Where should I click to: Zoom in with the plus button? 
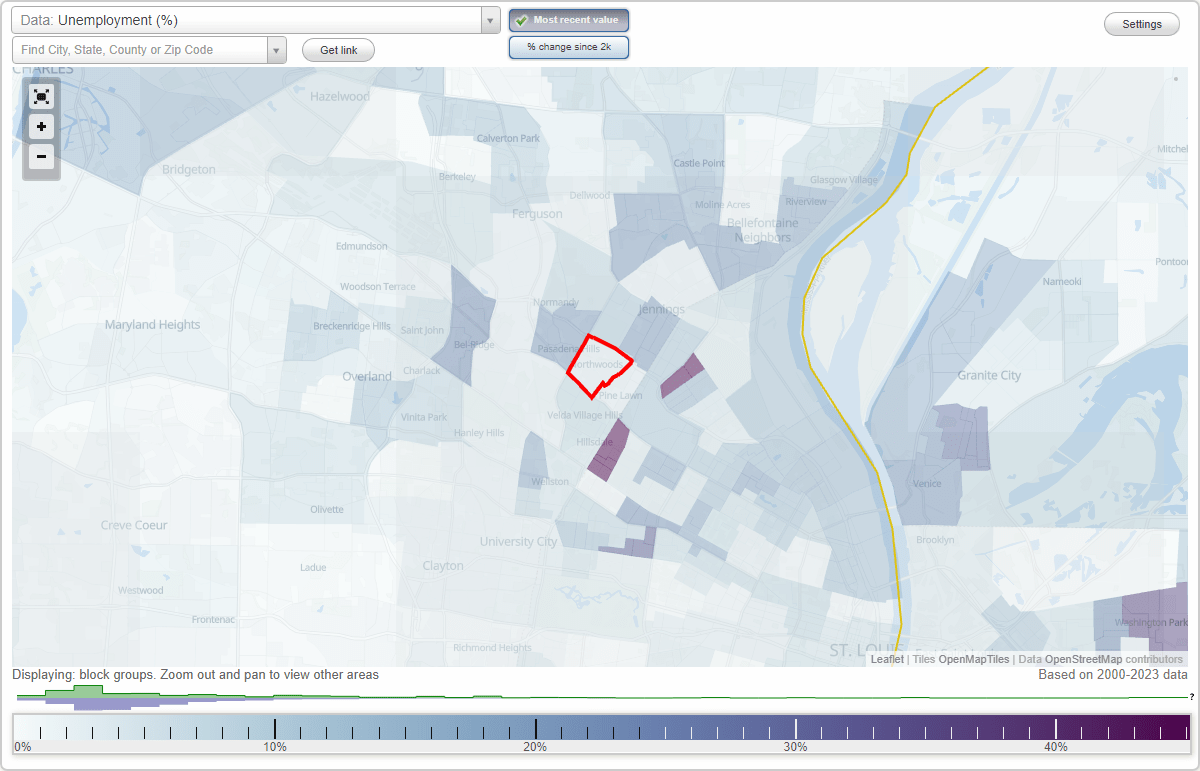click(41, 127)
